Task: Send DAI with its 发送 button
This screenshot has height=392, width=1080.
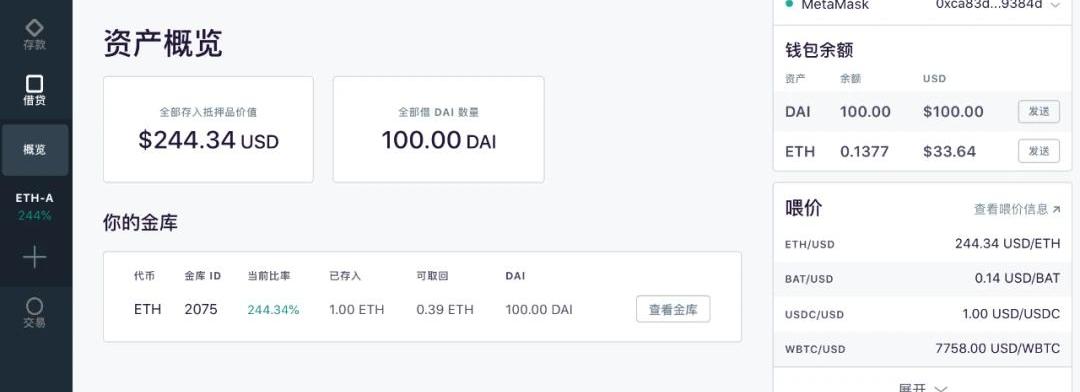Action: click(1039, 112)
